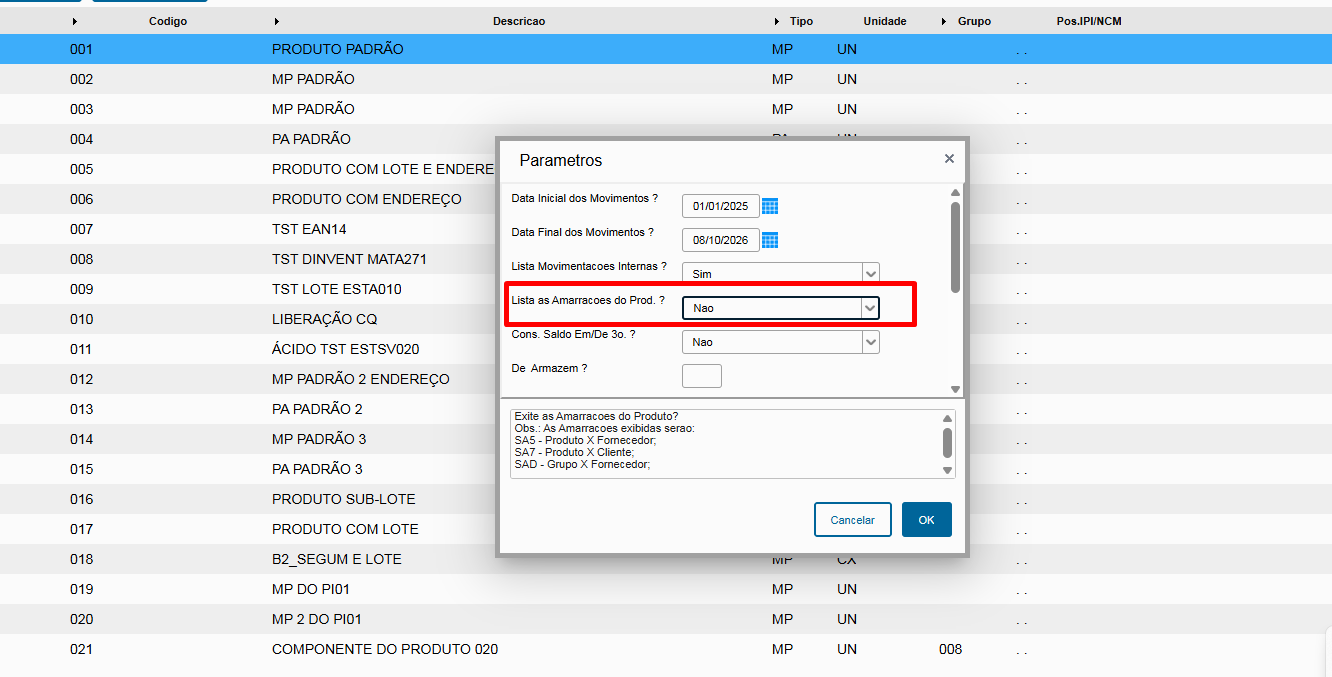Click the arrow marker beside the Tipo header
The width and height of the screenshot is (1332, 677).
tap(777, 21)
